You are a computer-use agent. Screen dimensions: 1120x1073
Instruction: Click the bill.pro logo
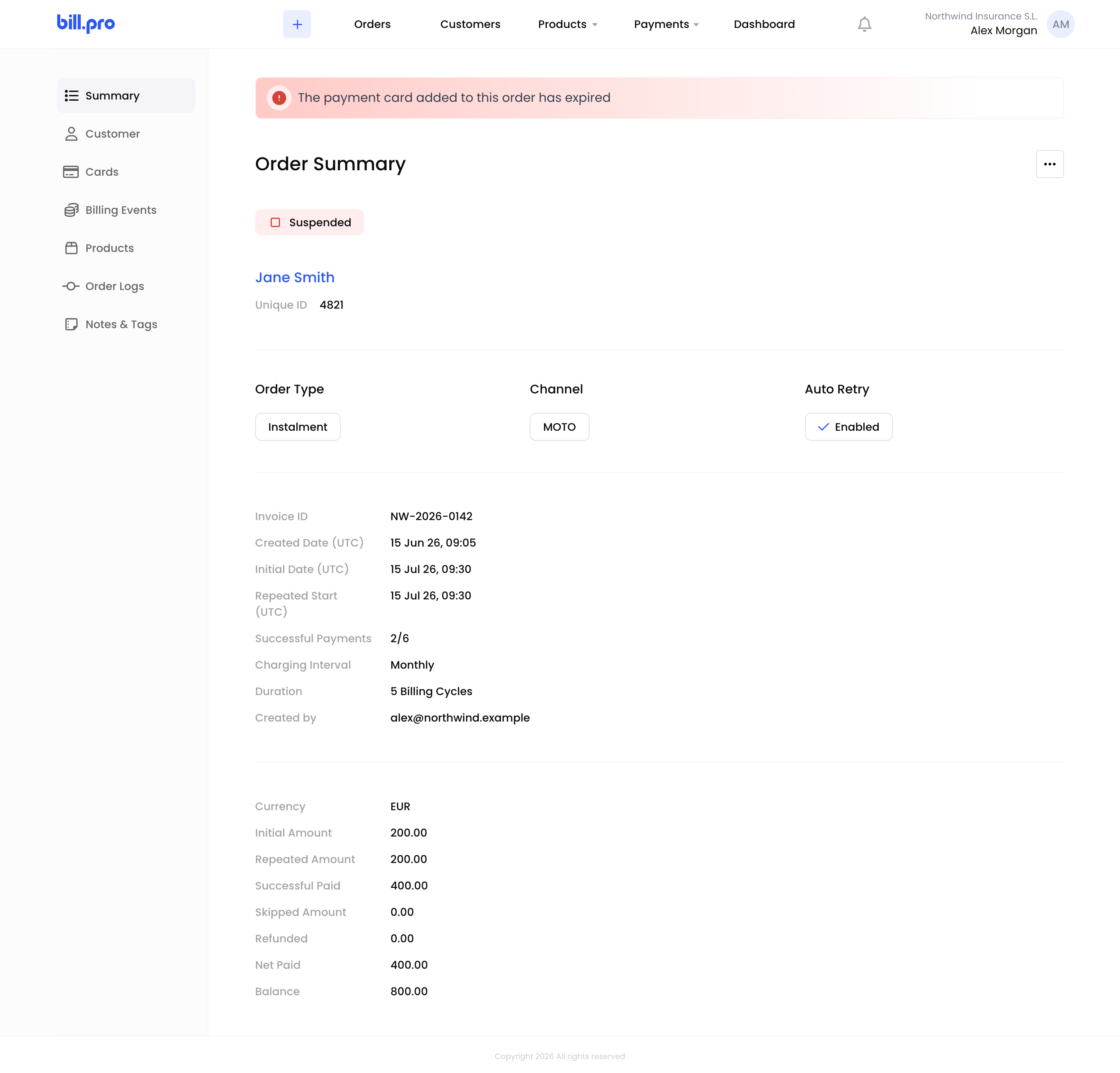[86, 23]
